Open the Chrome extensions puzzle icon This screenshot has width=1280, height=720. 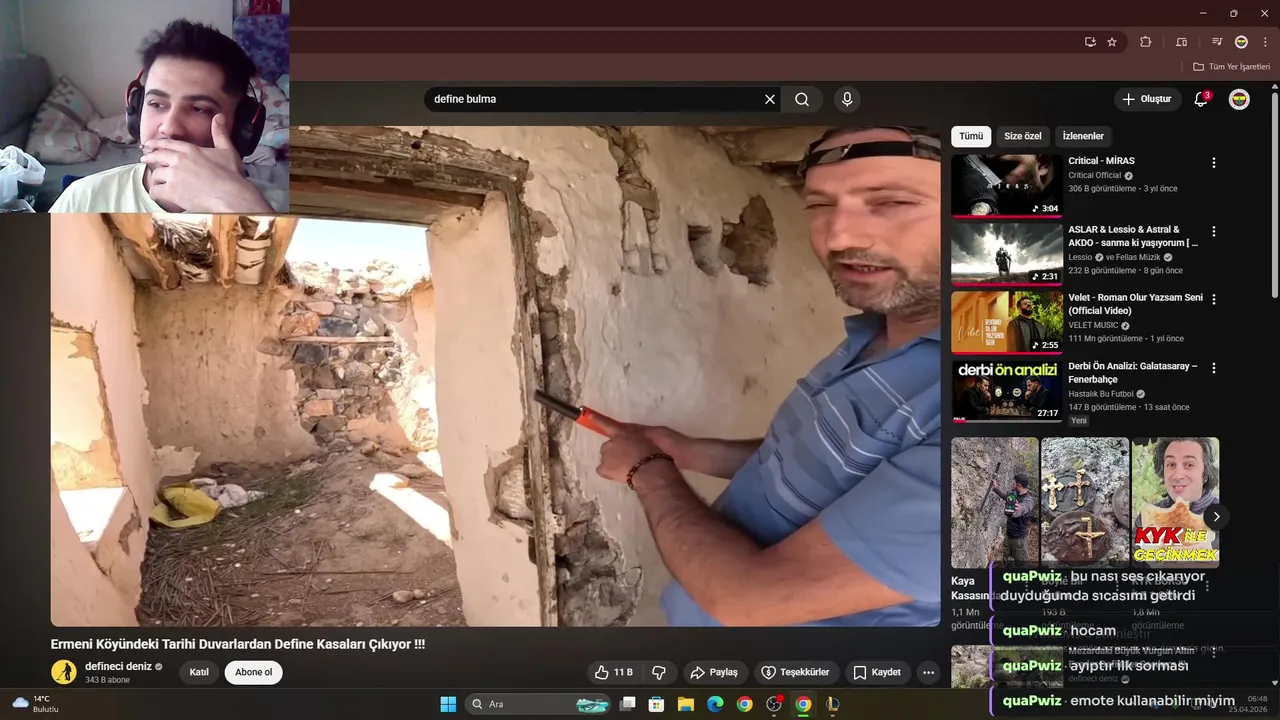click(1146, 42)
